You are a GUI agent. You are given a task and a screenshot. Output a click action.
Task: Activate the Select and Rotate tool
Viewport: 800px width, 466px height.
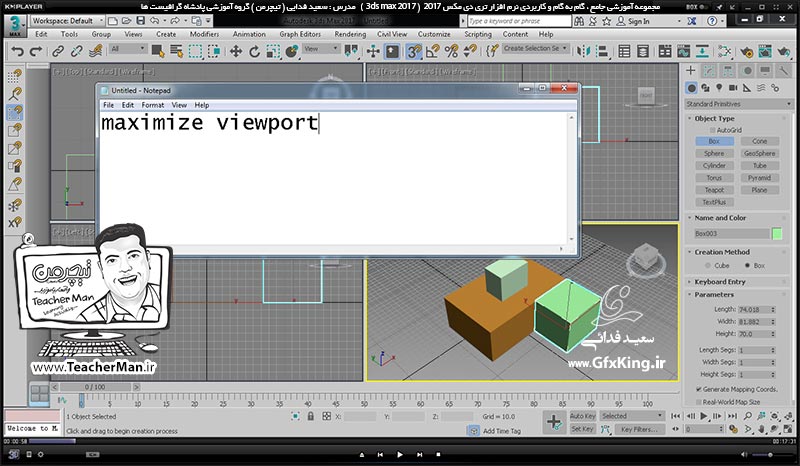click(x=254, y=51)
